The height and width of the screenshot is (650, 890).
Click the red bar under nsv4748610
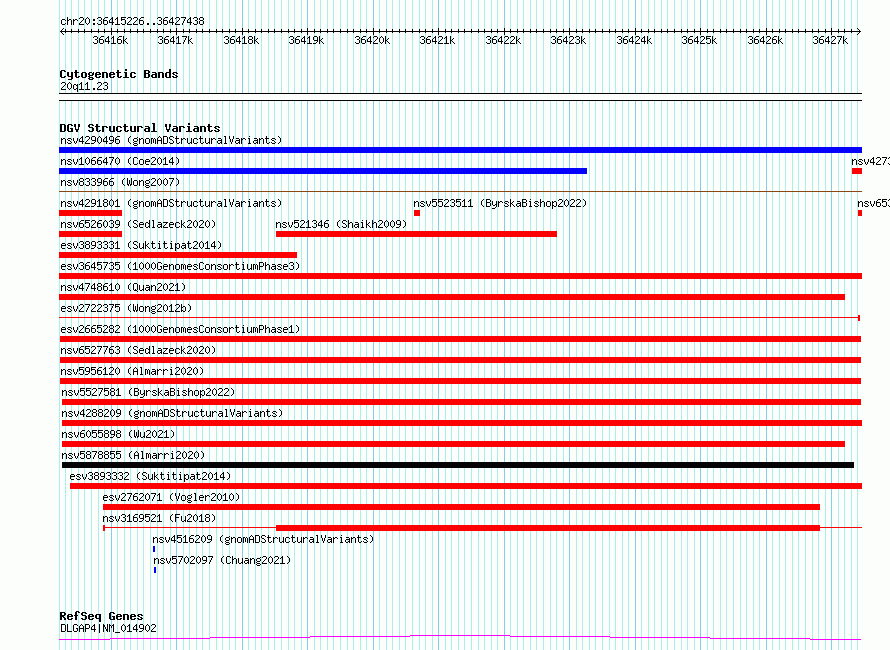click(x=452, y=297)
